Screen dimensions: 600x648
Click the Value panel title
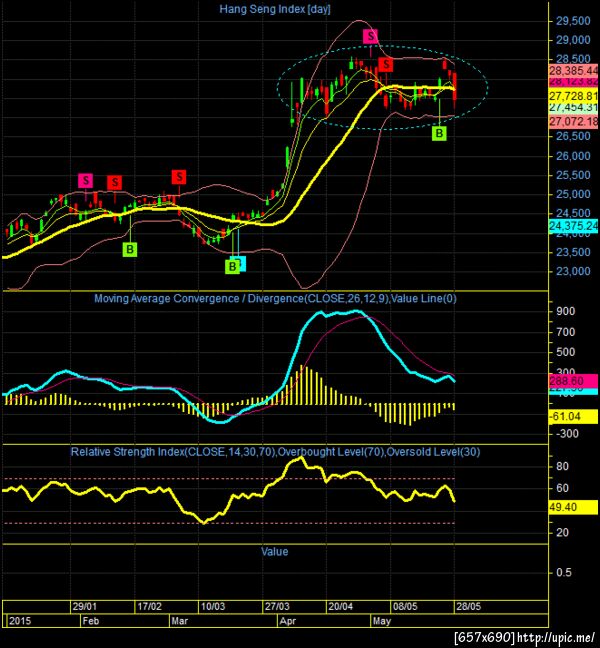click(x=274, y=552)
